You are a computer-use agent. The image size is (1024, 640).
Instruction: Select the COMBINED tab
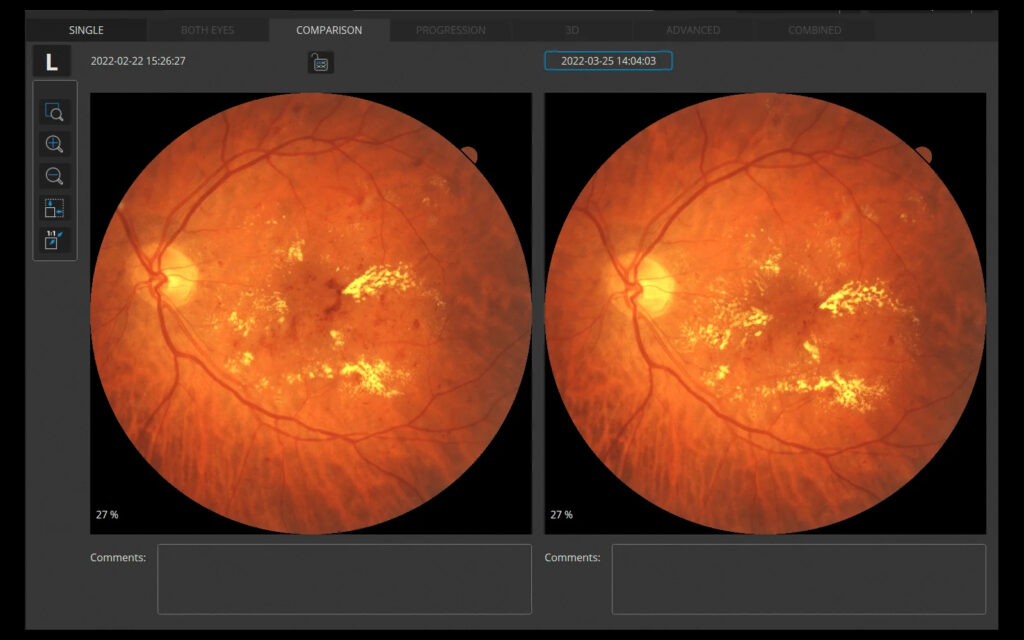pyautogui.click(x=815, y=30)
